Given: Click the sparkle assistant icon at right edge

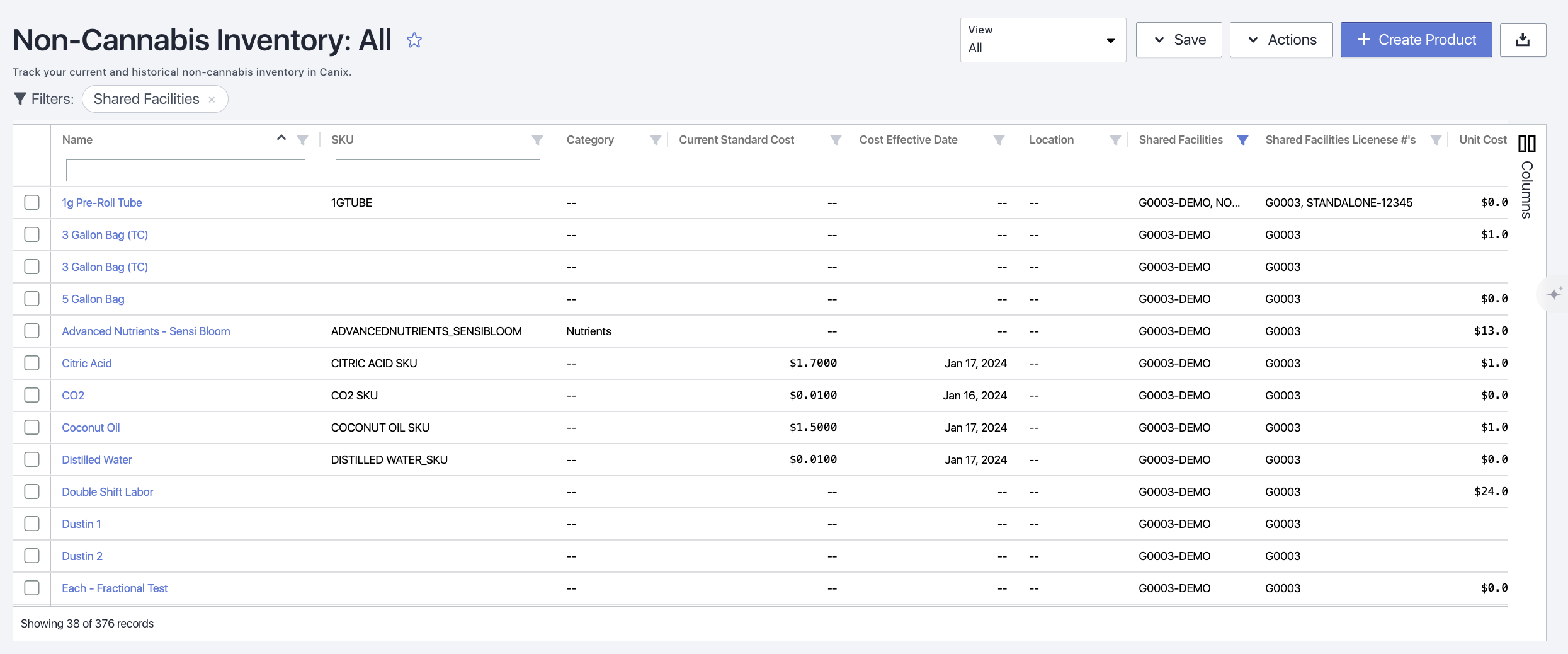Looking at the screenshot, I should 1555,294.
